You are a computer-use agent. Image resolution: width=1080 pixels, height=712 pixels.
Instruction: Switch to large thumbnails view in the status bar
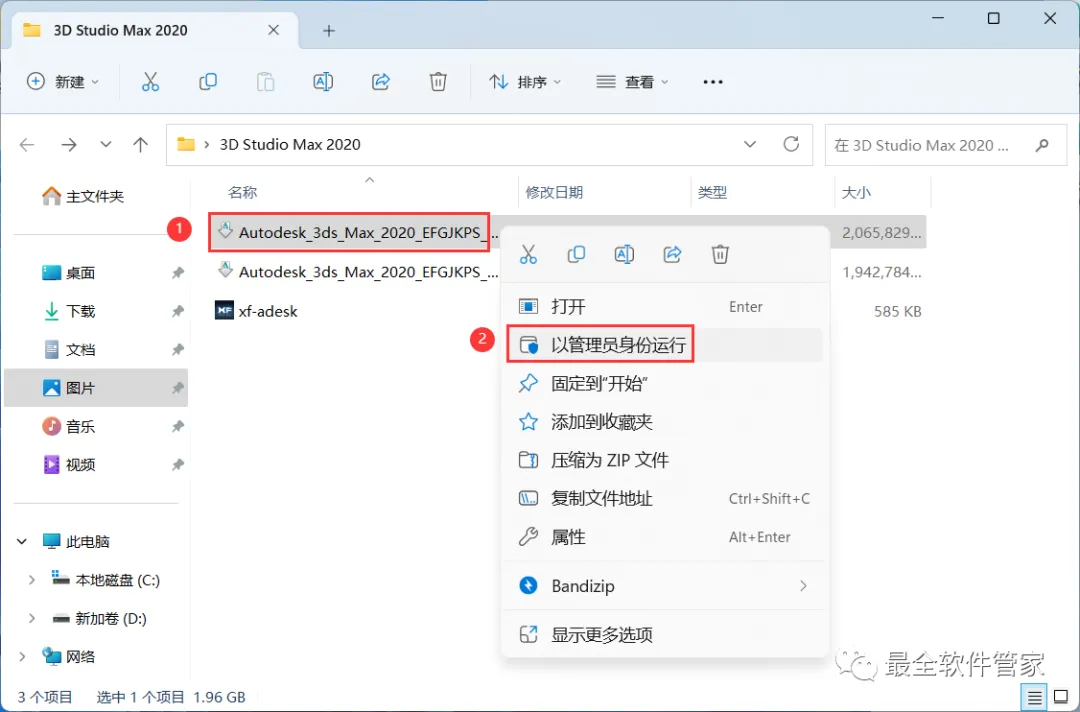click(1061, 698)
